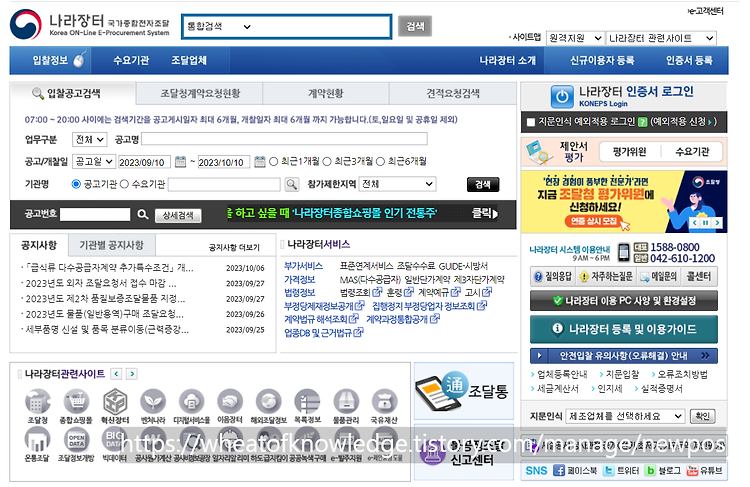Open 나라장터 등록 및 이용가이드 button
750x487 pixels.
[x=624, y=329]
